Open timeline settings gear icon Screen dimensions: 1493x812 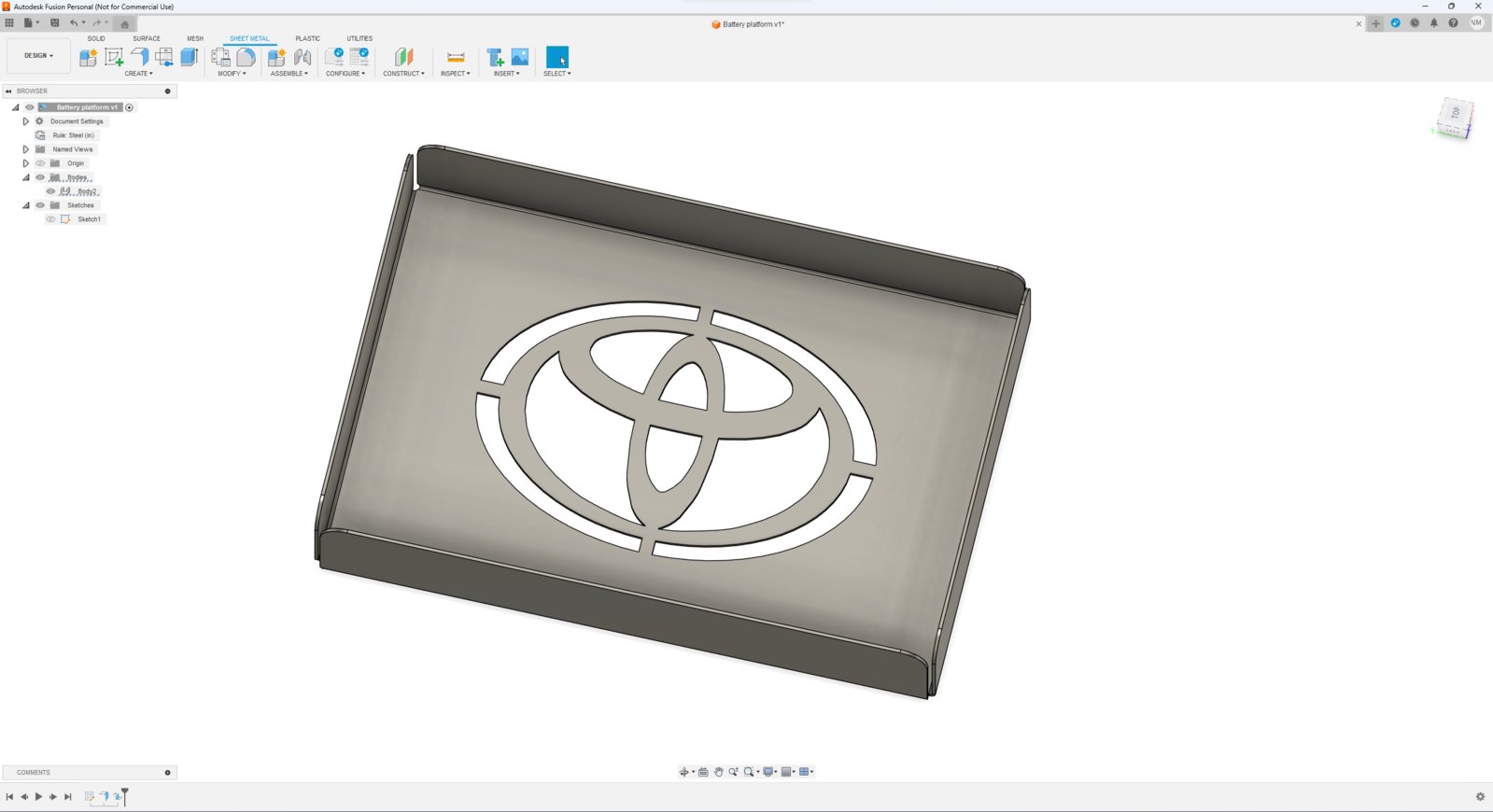(x=1480, y=796)
